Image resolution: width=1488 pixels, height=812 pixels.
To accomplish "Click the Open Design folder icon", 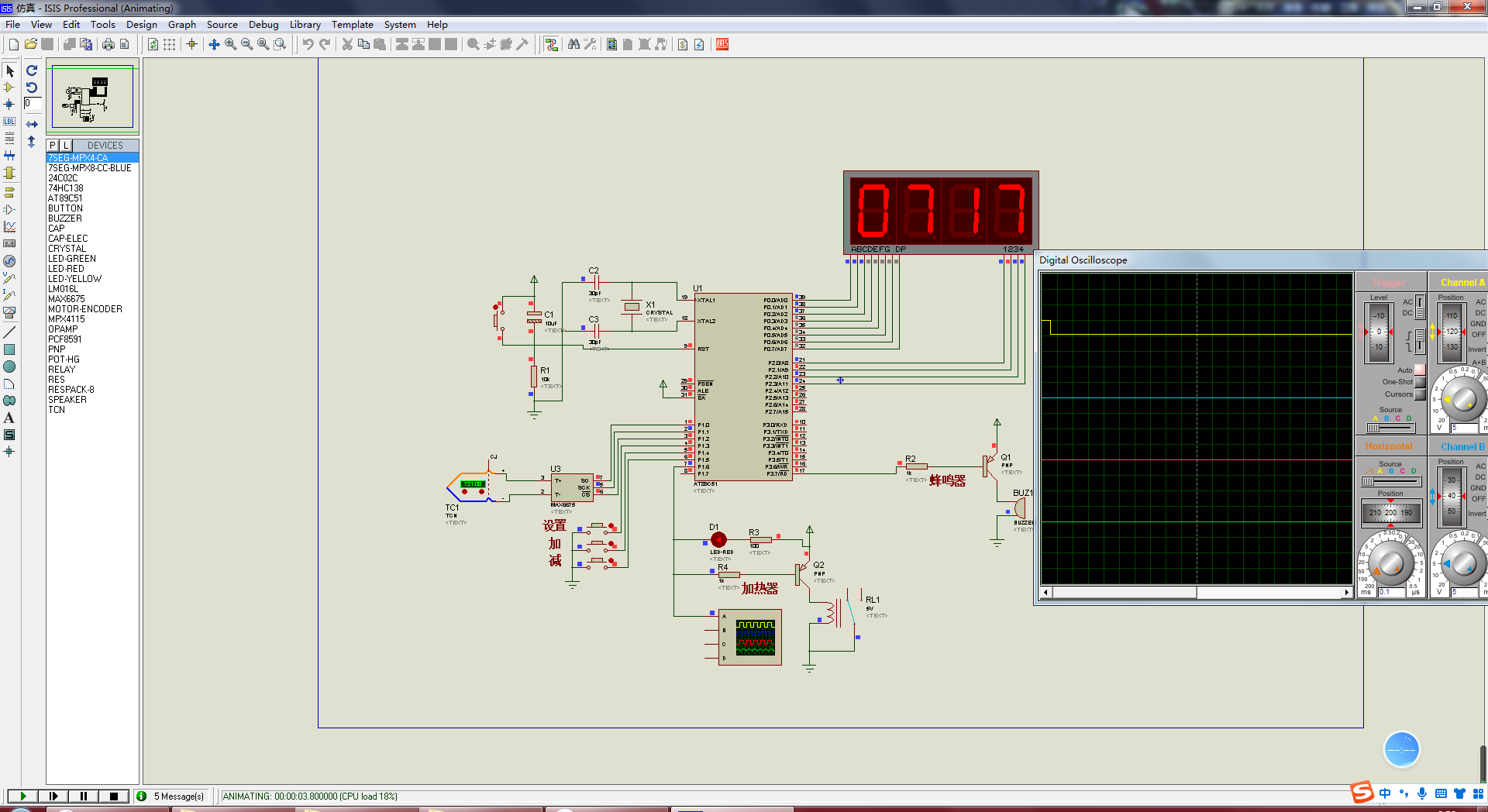I will 31,44.
